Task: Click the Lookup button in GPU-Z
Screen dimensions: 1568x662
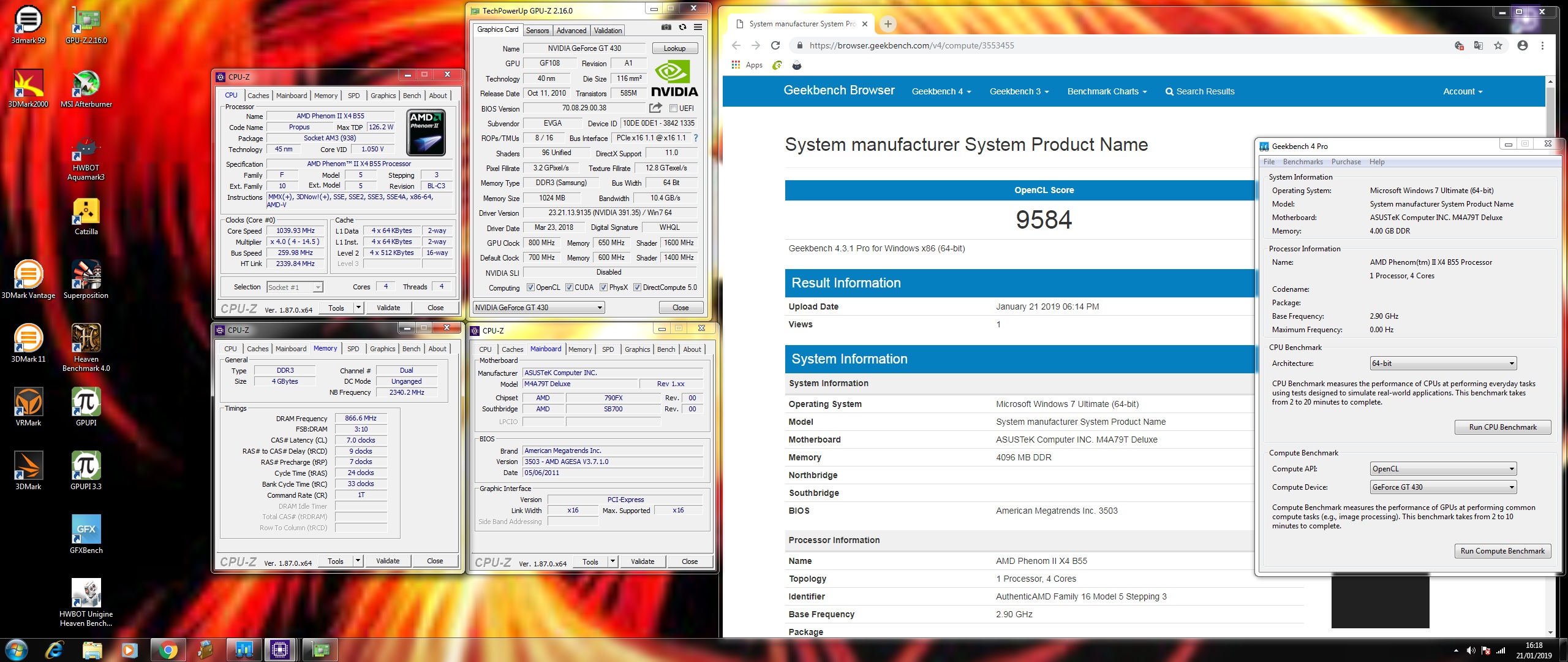Action: (x=674, y=48)
